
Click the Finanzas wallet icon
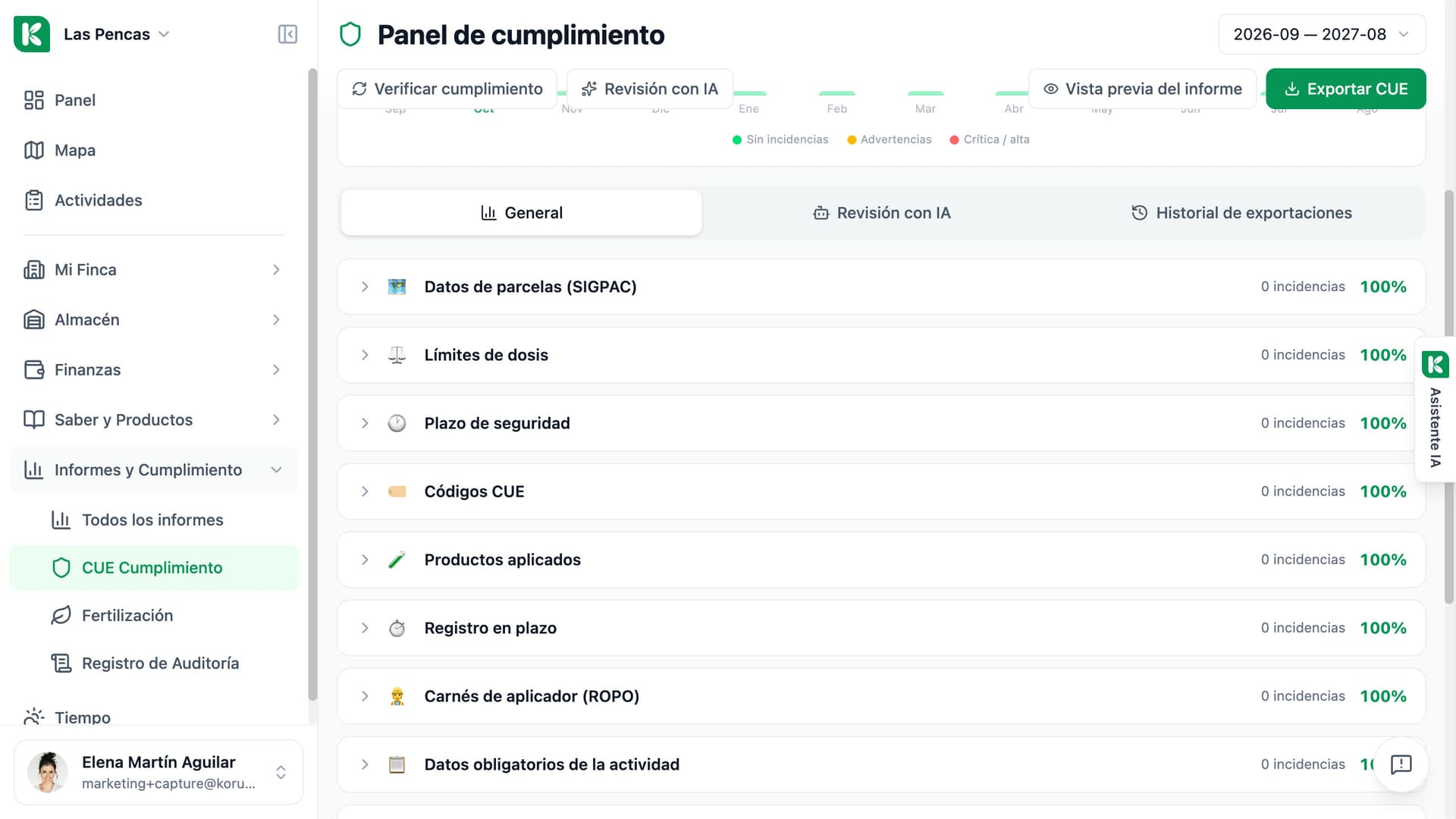coord(34,370)
